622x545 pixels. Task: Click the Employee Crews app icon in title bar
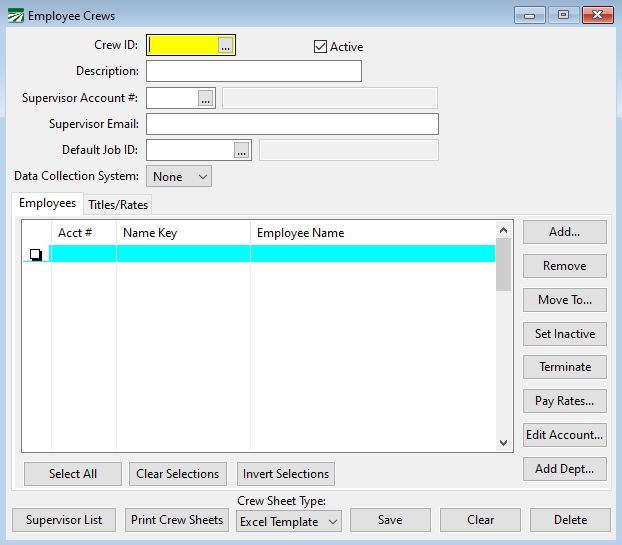(16, 16)
